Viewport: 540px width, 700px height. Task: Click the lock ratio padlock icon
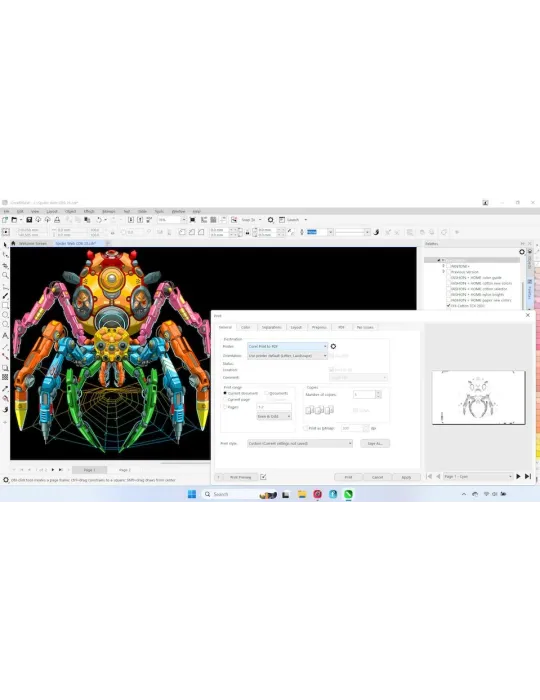247,233
